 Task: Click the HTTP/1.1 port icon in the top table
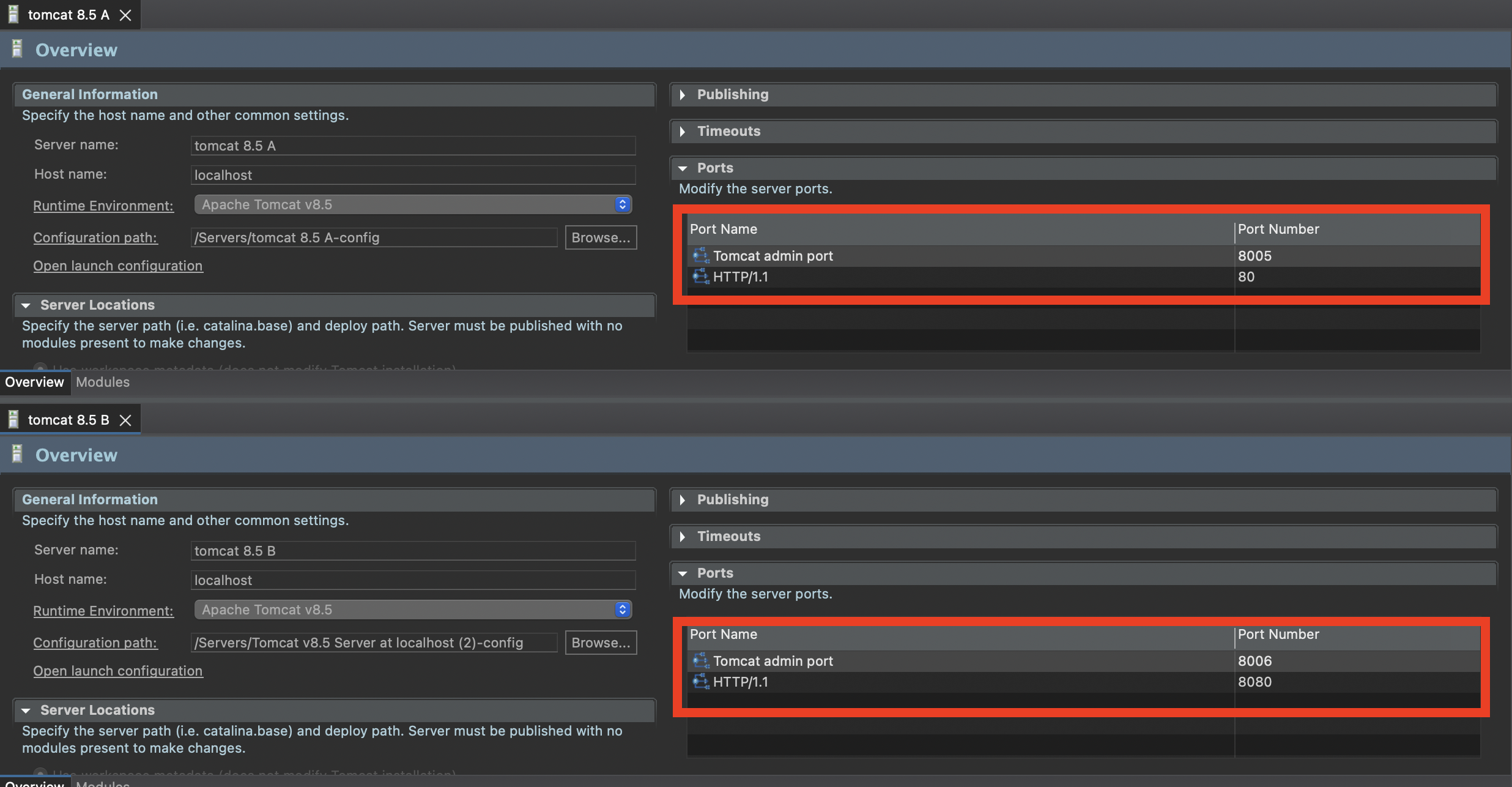[x=700, y=277]
